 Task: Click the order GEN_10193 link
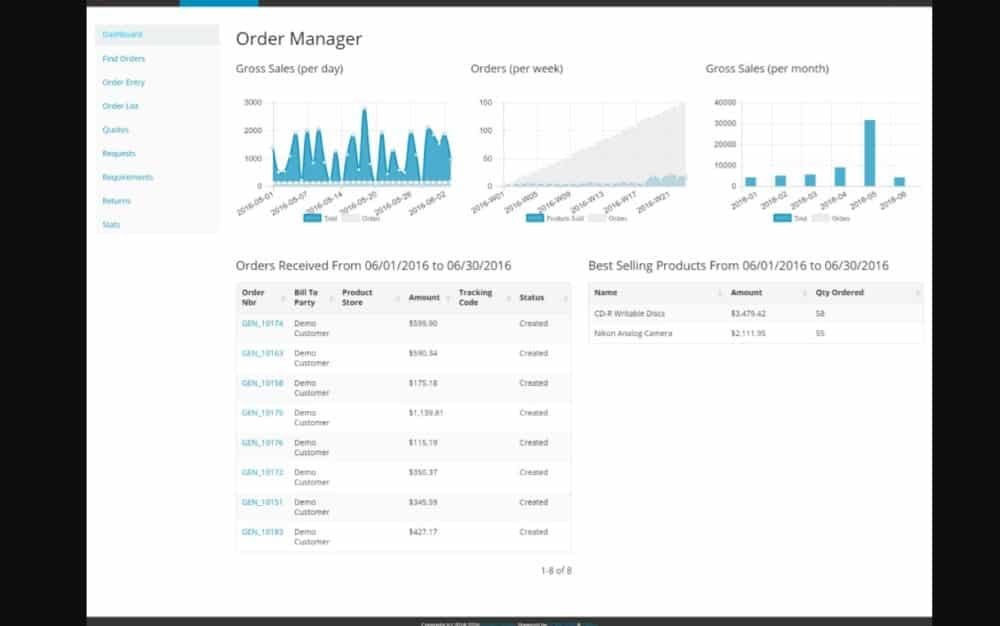pos(262,532)
